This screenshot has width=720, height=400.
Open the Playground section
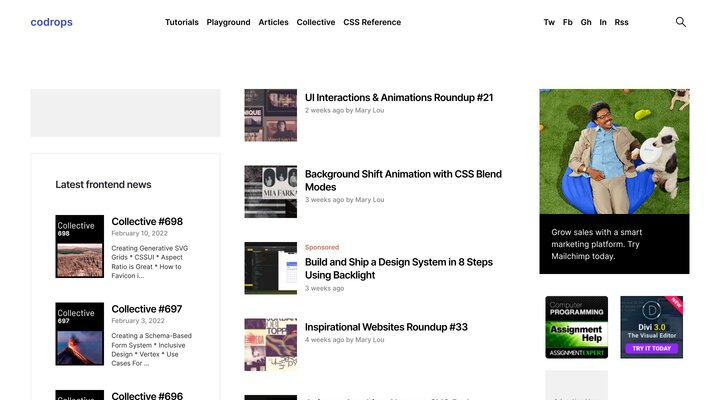coord(228,22)
